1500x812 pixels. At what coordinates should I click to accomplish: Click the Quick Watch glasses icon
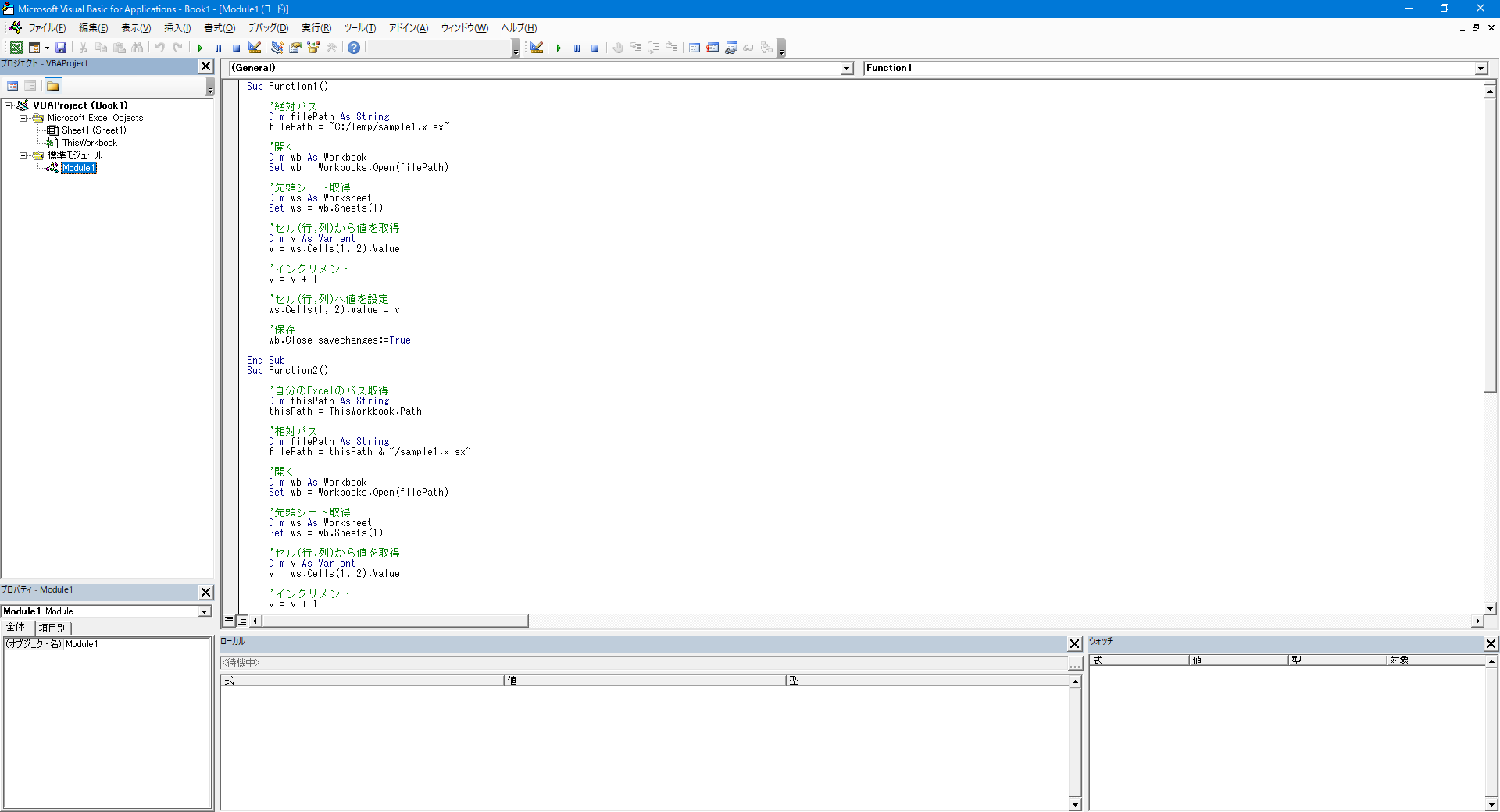748,48
